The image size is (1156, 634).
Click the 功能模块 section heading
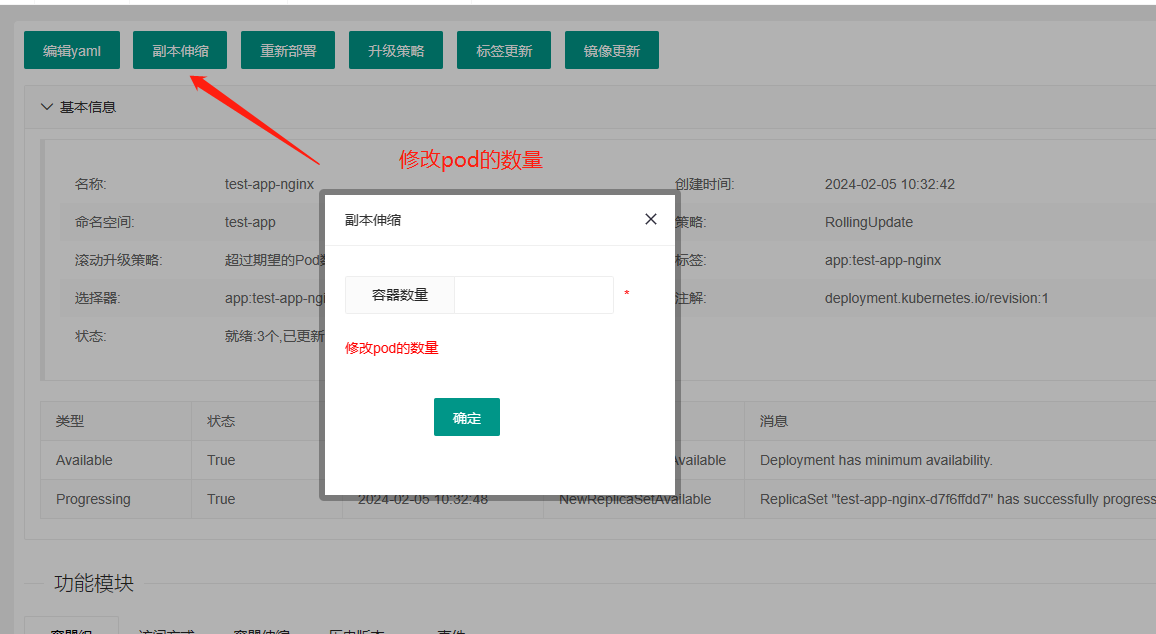tap(94, 583)
